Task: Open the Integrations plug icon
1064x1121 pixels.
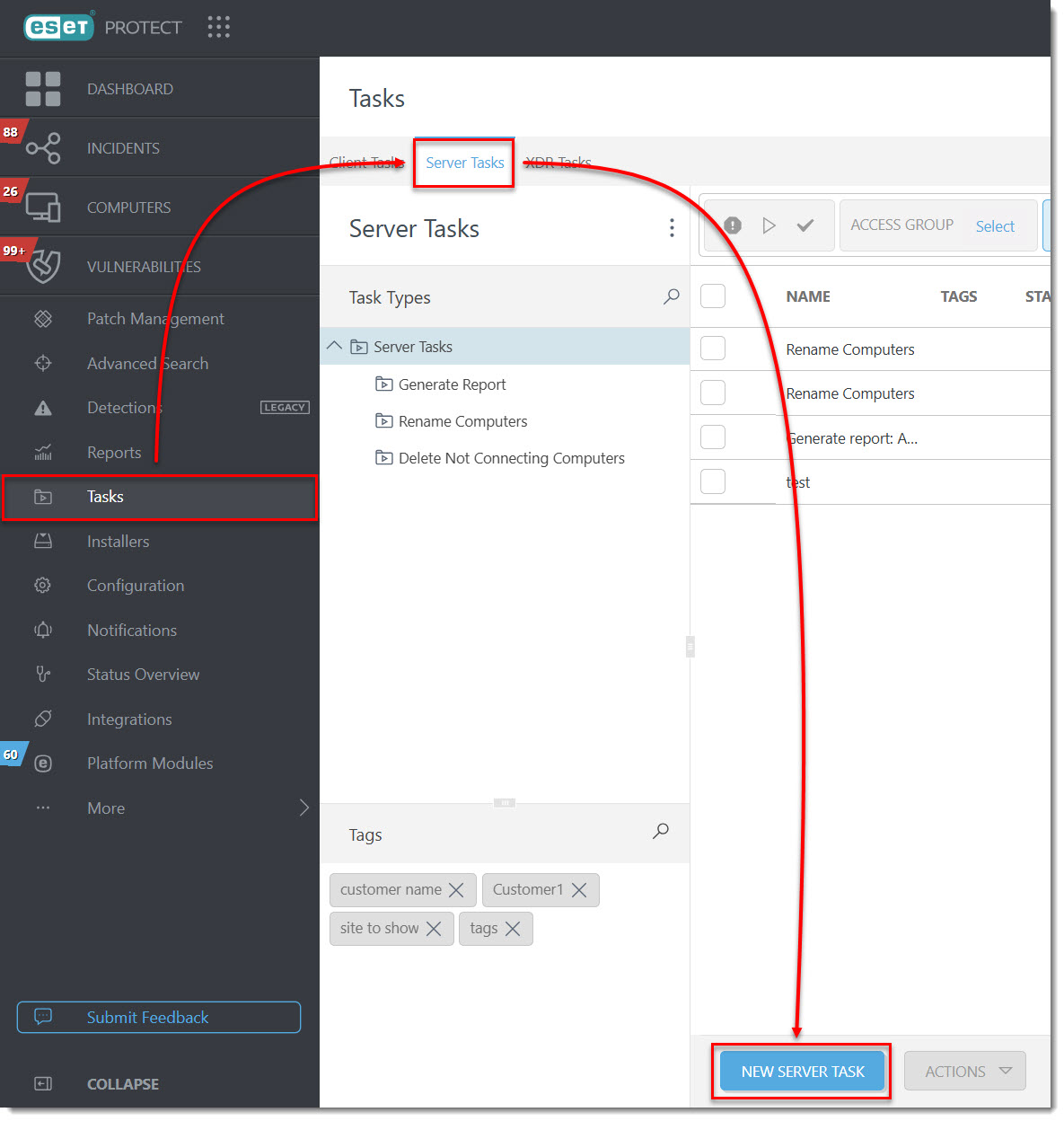Action: pyautogui.click(x=43, y=719)
